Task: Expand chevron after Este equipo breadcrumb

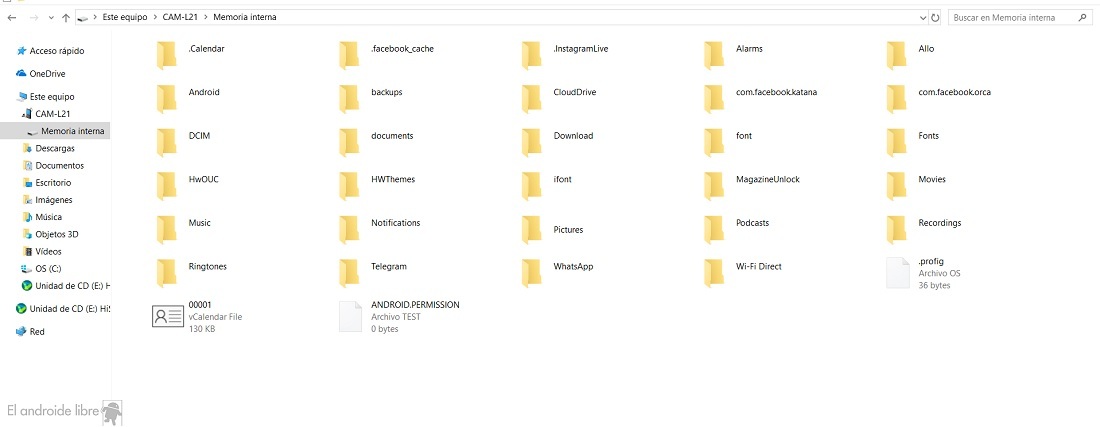Action: (x=155, y=18)
